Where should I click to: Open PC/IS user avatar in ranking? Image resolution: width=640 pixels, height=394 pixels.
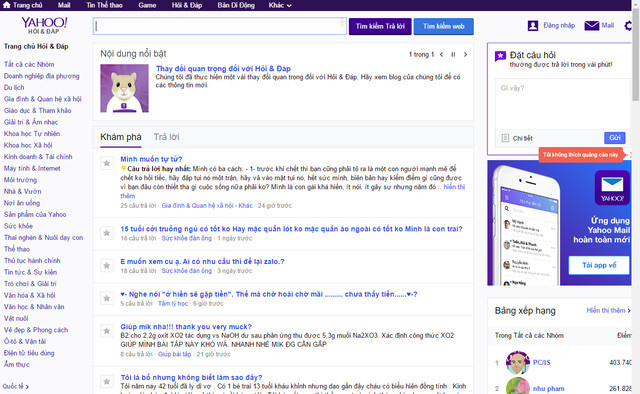(518, 362)
